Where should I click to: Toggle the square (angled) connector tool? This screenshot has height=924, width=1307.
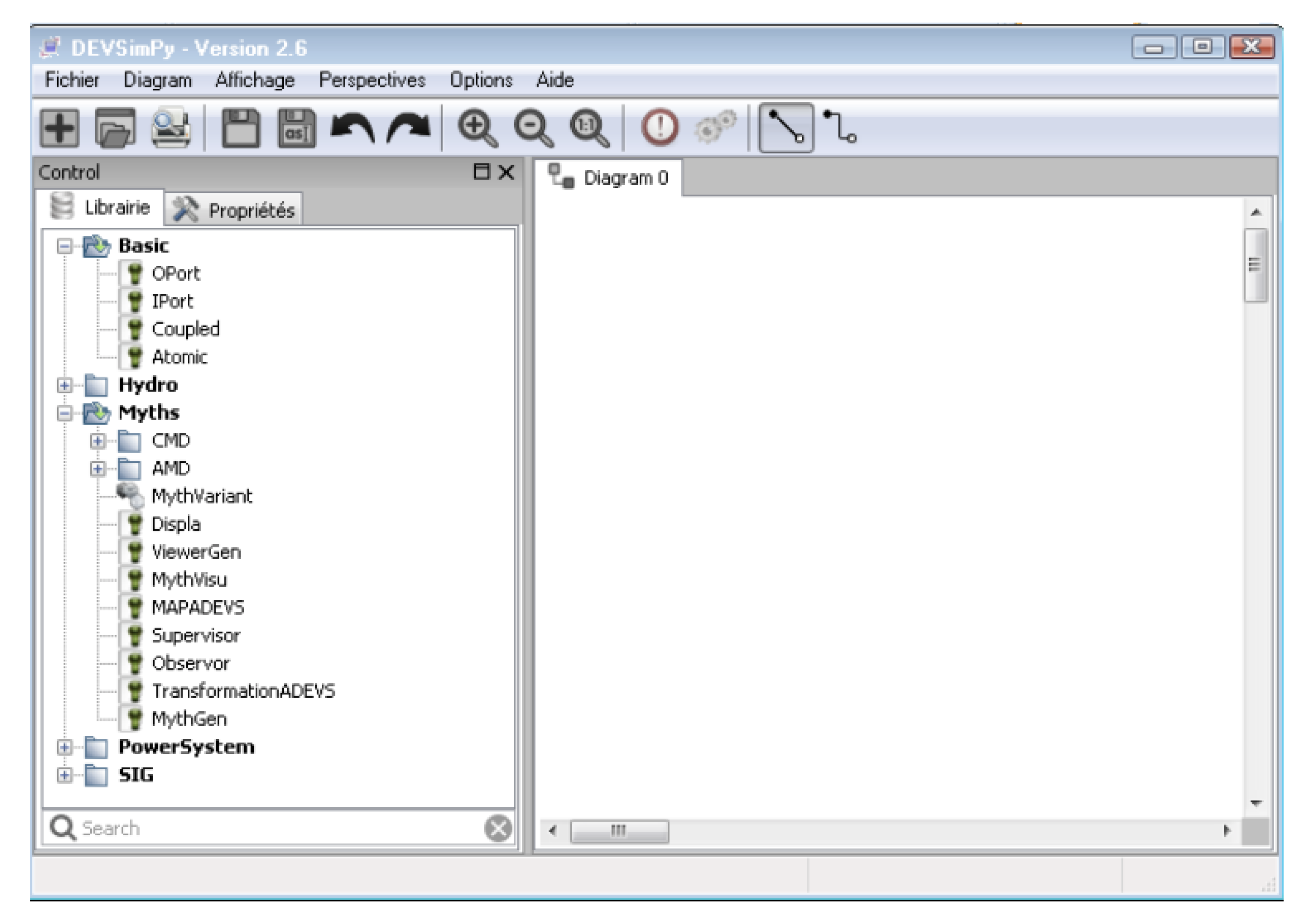(840, 128)
